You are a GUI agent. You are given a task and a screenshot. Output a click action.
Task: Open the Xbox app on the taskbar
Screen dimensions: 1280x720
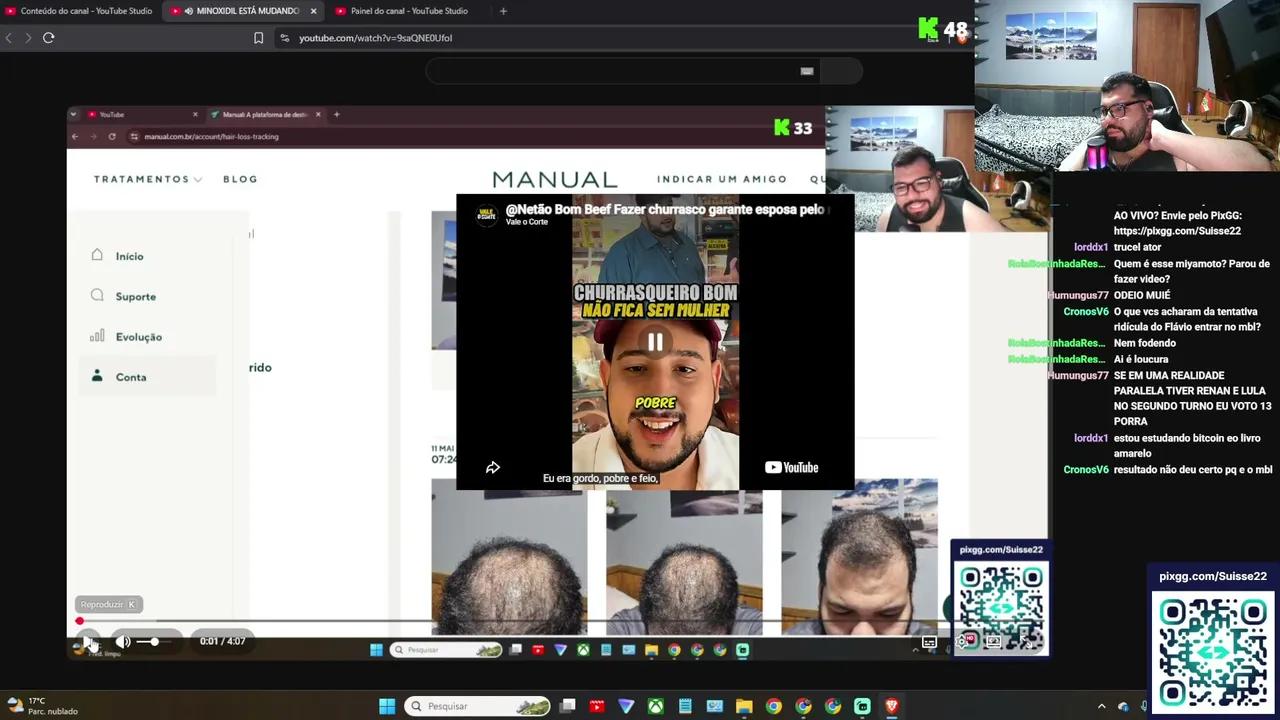coord(656,707)
